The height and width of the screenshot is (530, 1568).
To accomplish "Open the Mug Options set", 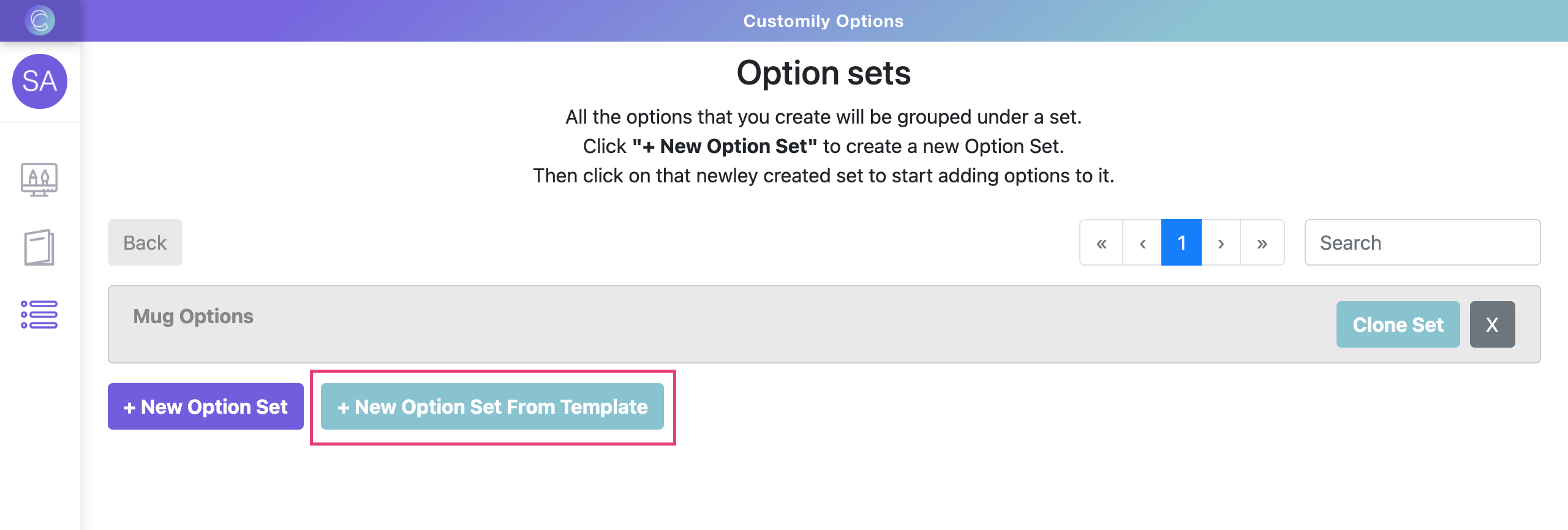I will tap(194, 316).
